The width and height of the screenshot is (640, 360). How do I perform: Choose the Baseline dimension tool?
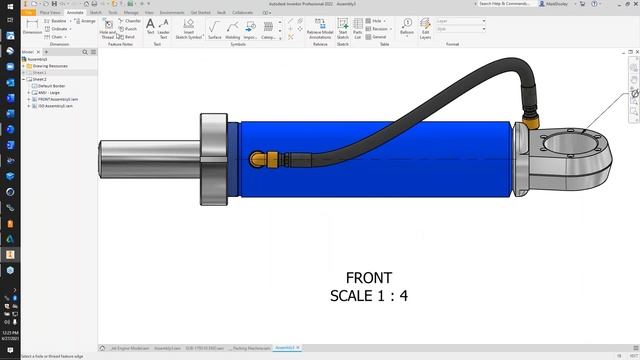[x=56, y=21]
